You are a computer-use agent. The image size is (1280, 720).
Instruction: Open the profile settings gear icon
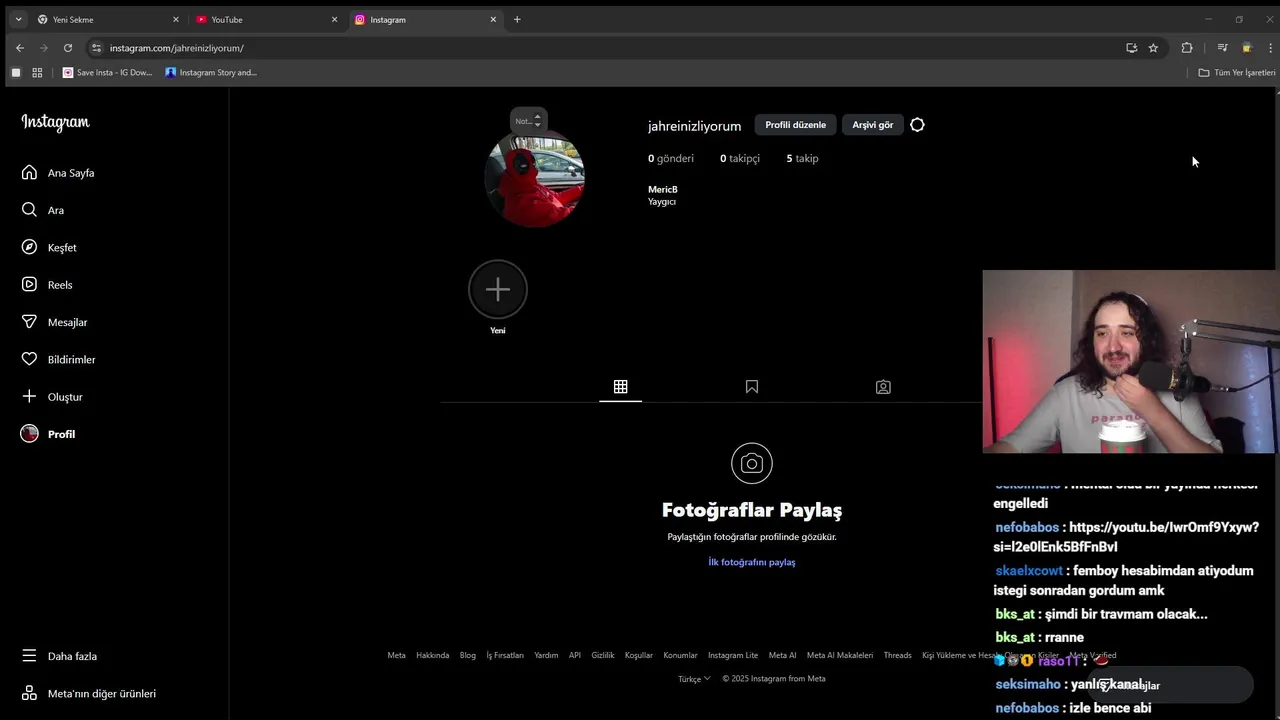pos(917,125)
